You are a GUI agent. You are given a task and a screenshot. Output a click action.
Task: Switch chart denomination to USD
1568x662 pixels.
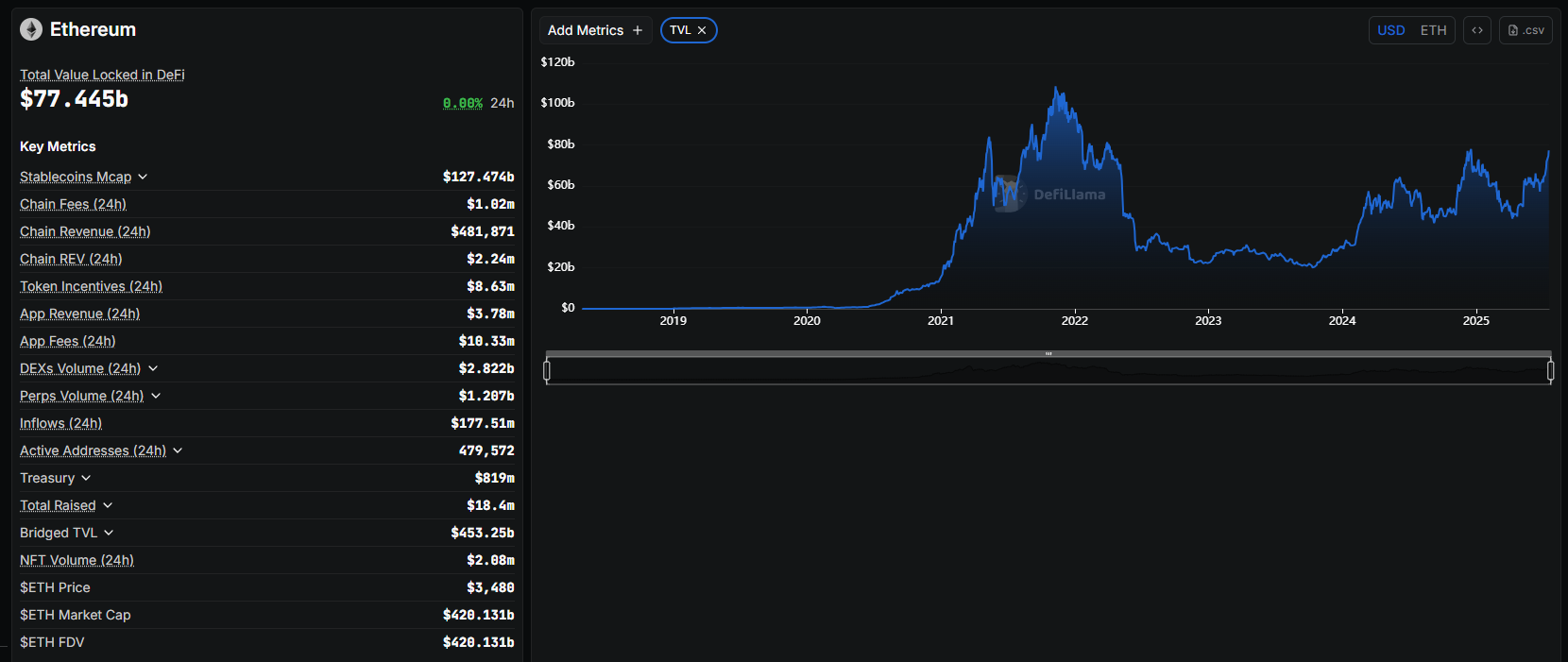(1391, 30)
